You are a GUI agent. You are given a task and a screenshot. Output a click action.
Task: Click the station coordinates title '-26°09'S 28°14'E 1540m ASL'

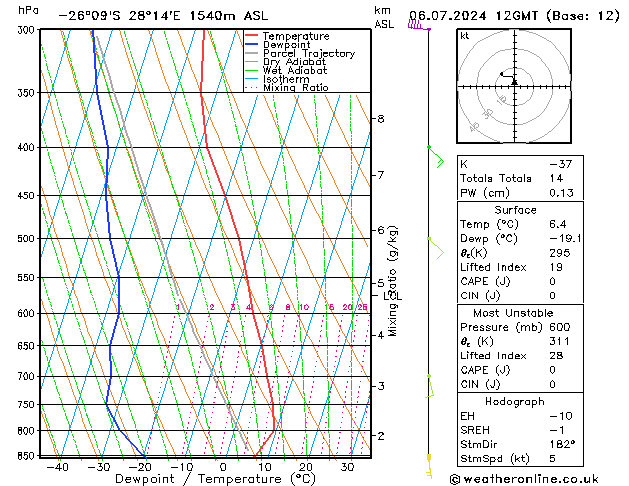pos(163,16)
